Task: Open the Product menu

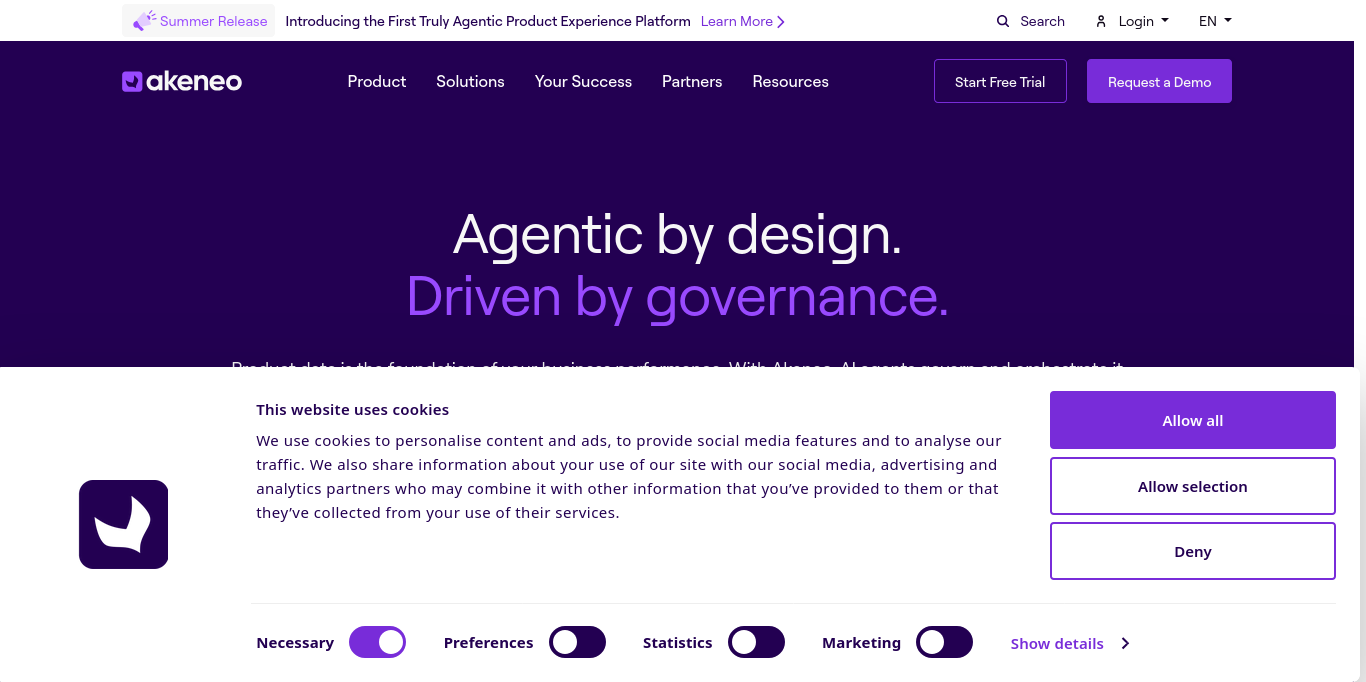Action: click(x=377, y=82)
